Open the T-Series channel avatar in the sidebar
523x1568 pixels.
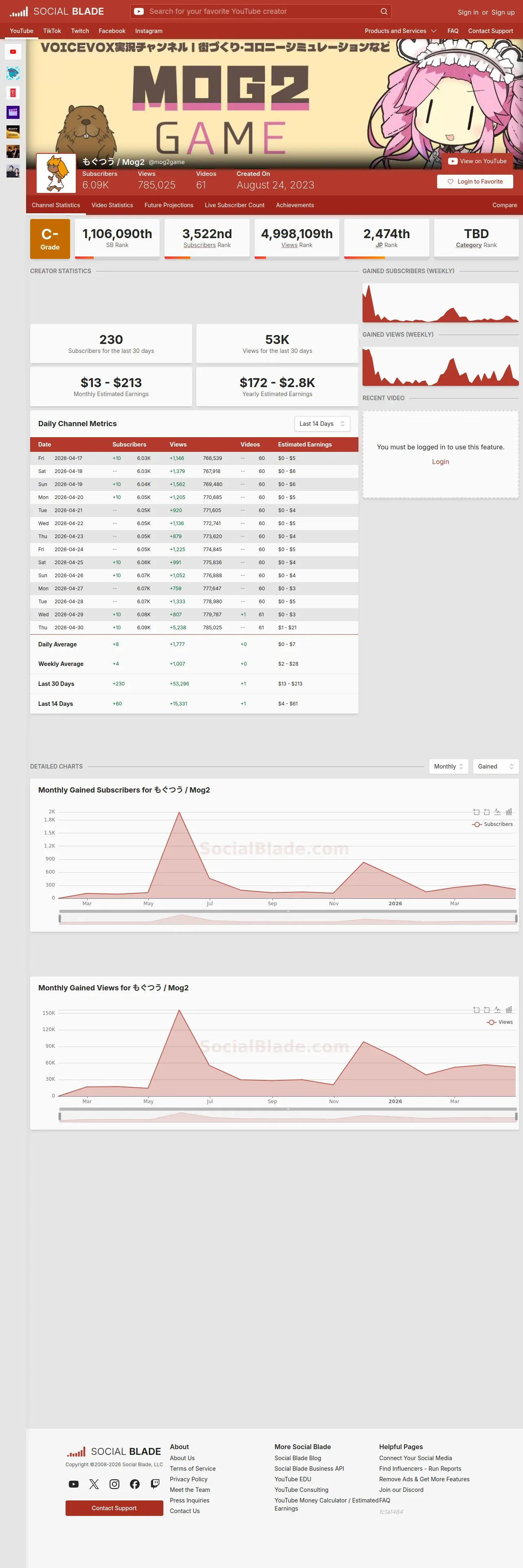click(13, 92)
